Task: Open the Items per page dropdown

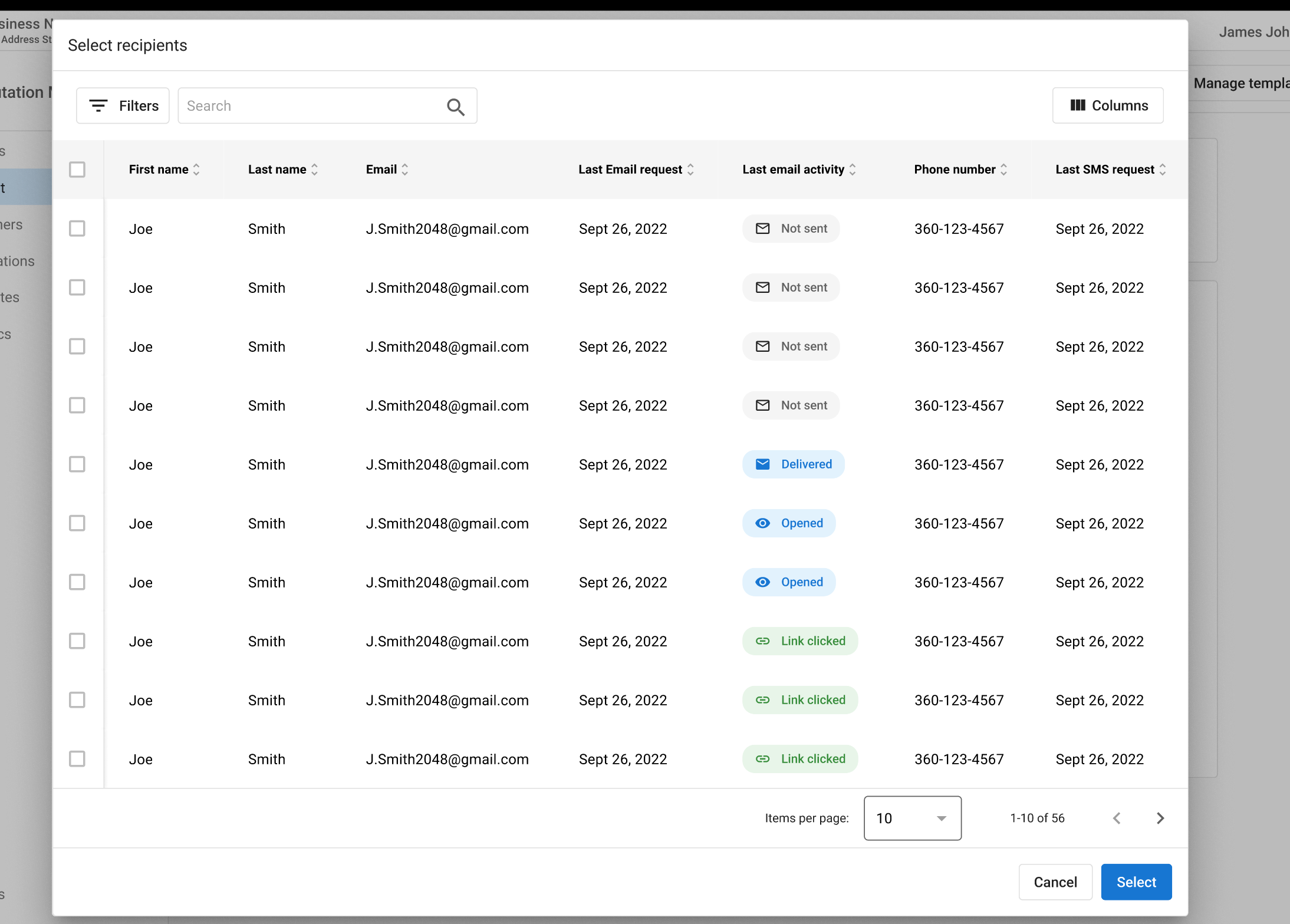Action: pos(911,818)
